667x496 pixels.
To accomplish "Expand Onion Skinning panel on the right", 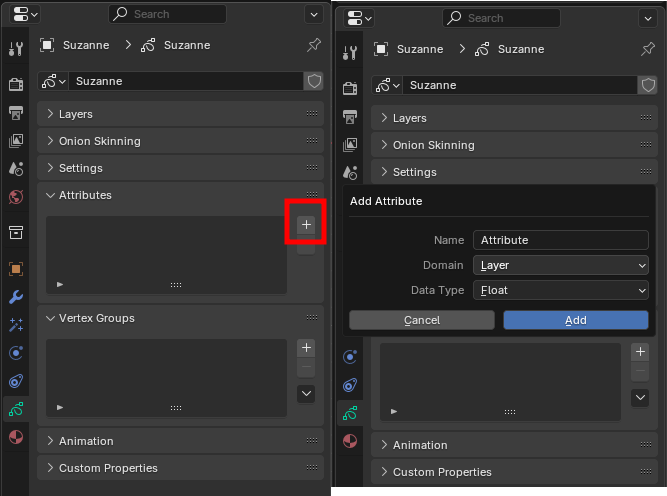I will [x=514, y=145].
